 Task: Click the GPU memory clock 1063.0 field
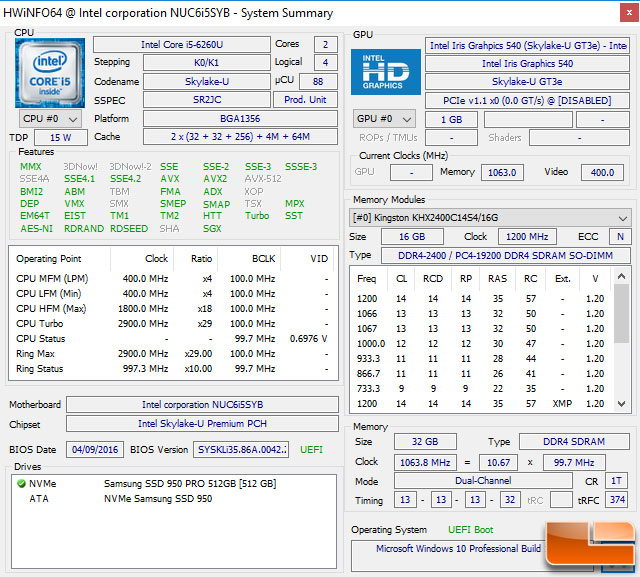tap(502, 172)
